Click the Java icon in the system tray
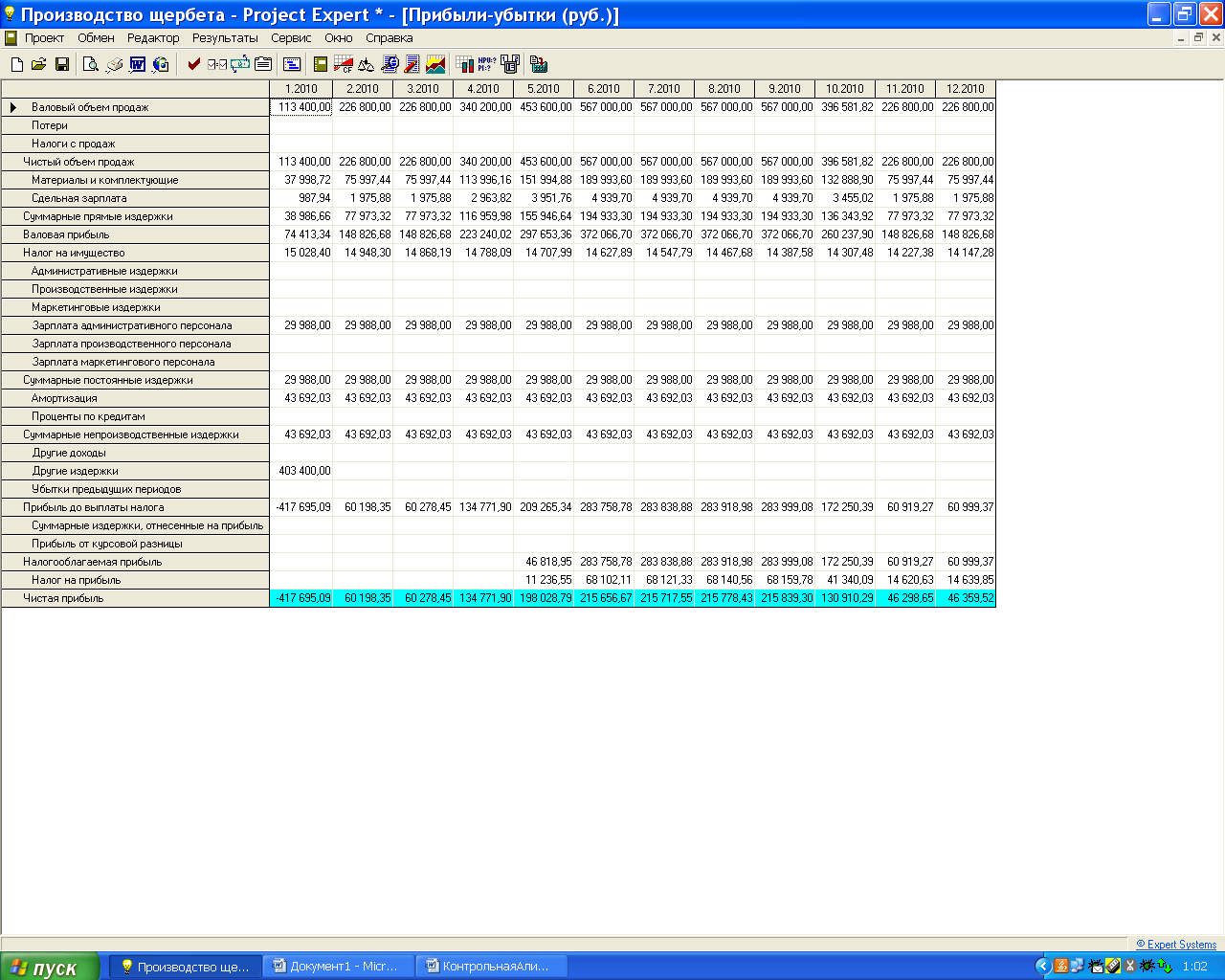Viewport: 1225px width, 980px height. pyautogui.click(x=1060, y=966)
